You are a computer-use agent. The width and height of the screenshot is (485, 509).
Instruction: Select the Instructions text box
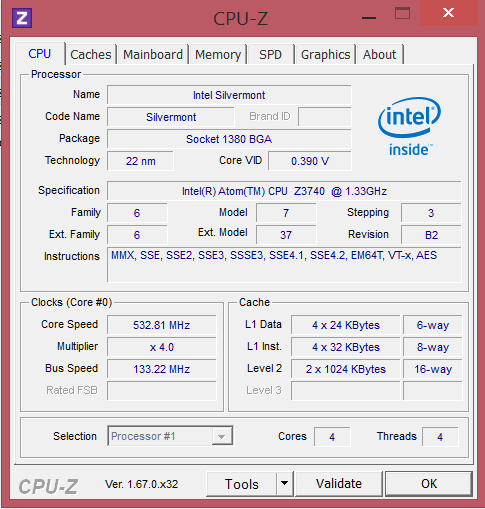[x=284, y=264]
